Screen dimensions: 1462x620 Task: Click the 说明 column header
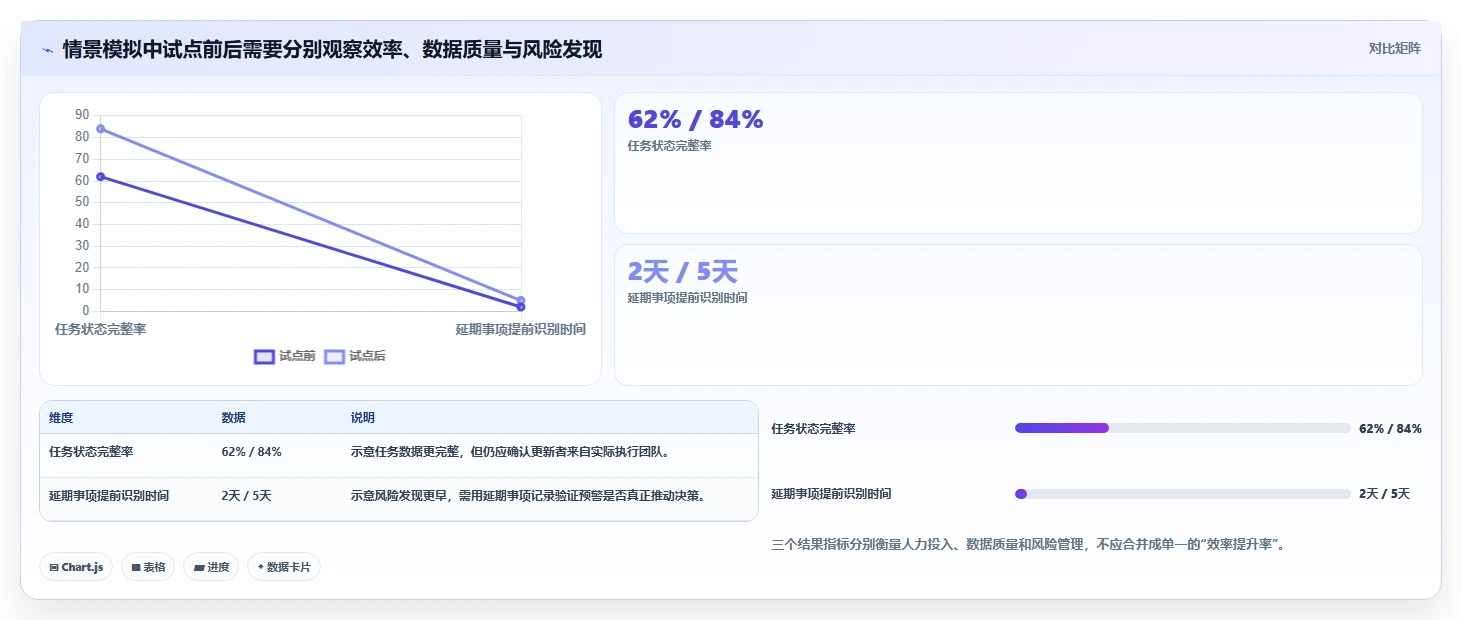(362, 418)
